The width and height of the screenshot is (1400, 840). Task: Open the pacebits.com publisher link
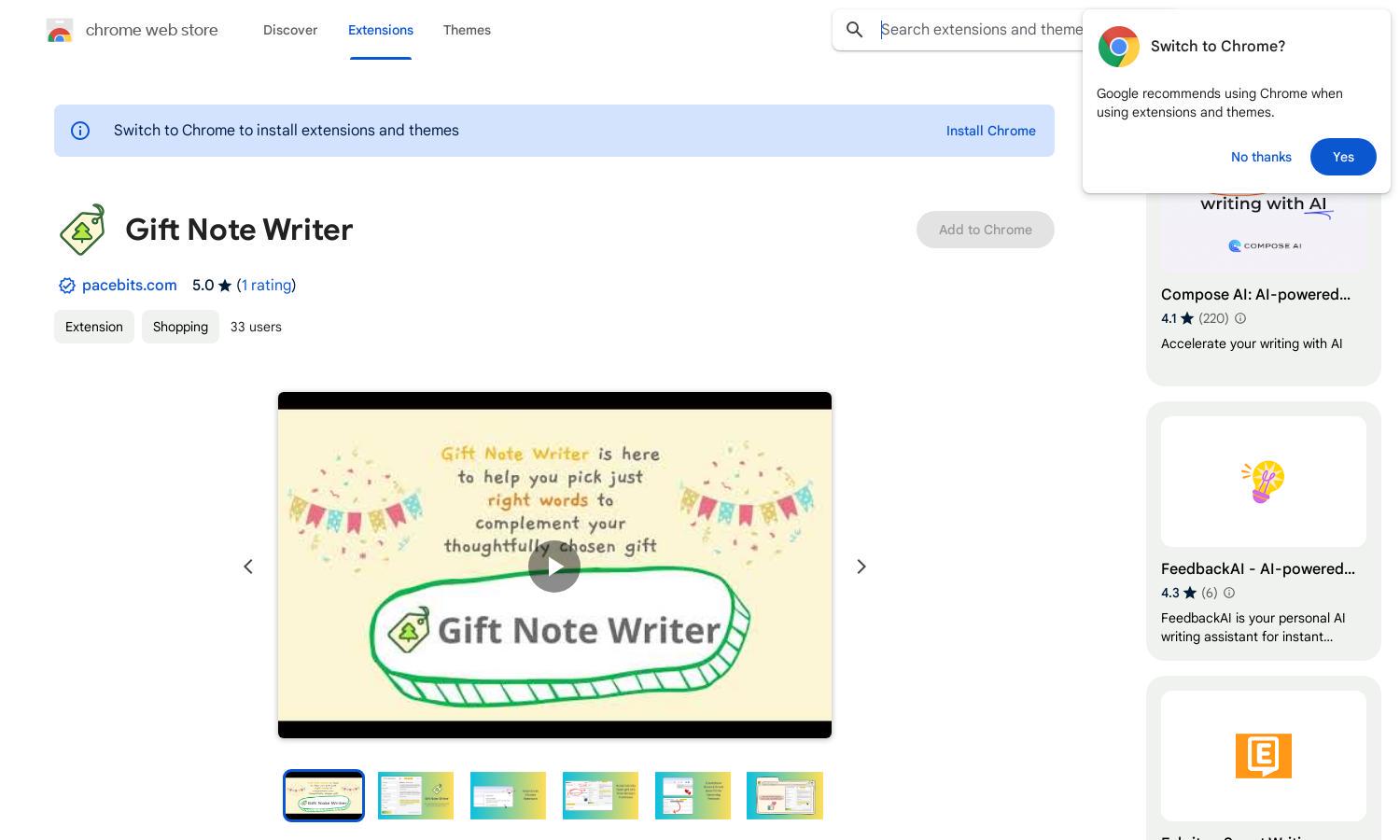click(130, 286)
